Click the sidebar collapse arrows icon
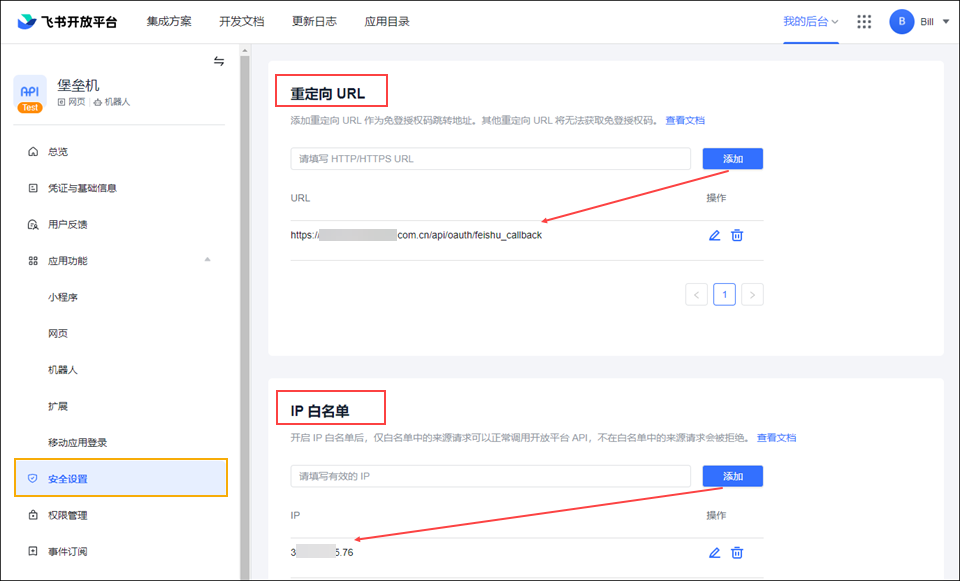This screenshot has height=581, width=960. tap(219, 62)
